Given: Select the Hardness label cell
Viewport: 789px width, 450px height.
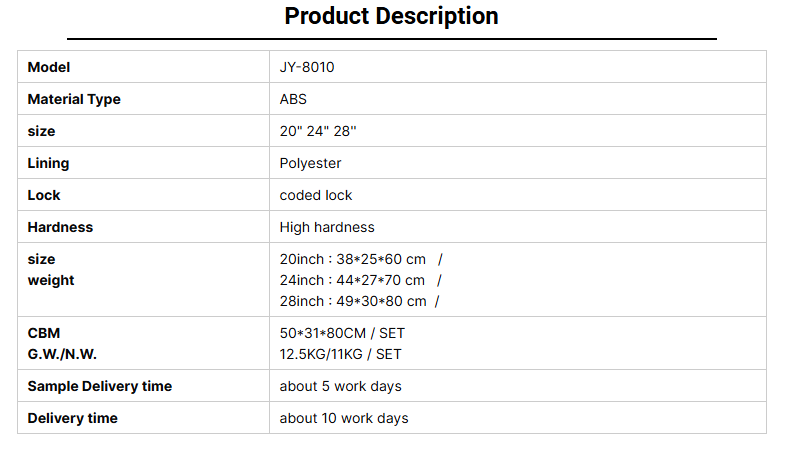Looking at the screenshot, I should 143,227.
